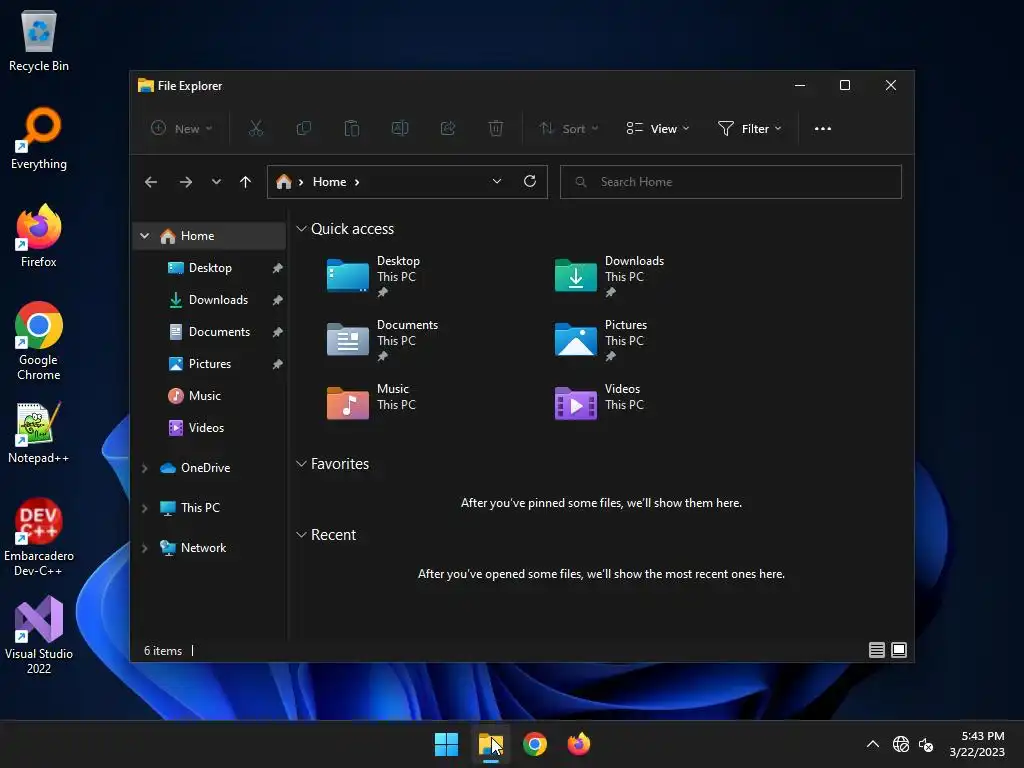Refresh the Home folder view

click(x=530, y=182)
